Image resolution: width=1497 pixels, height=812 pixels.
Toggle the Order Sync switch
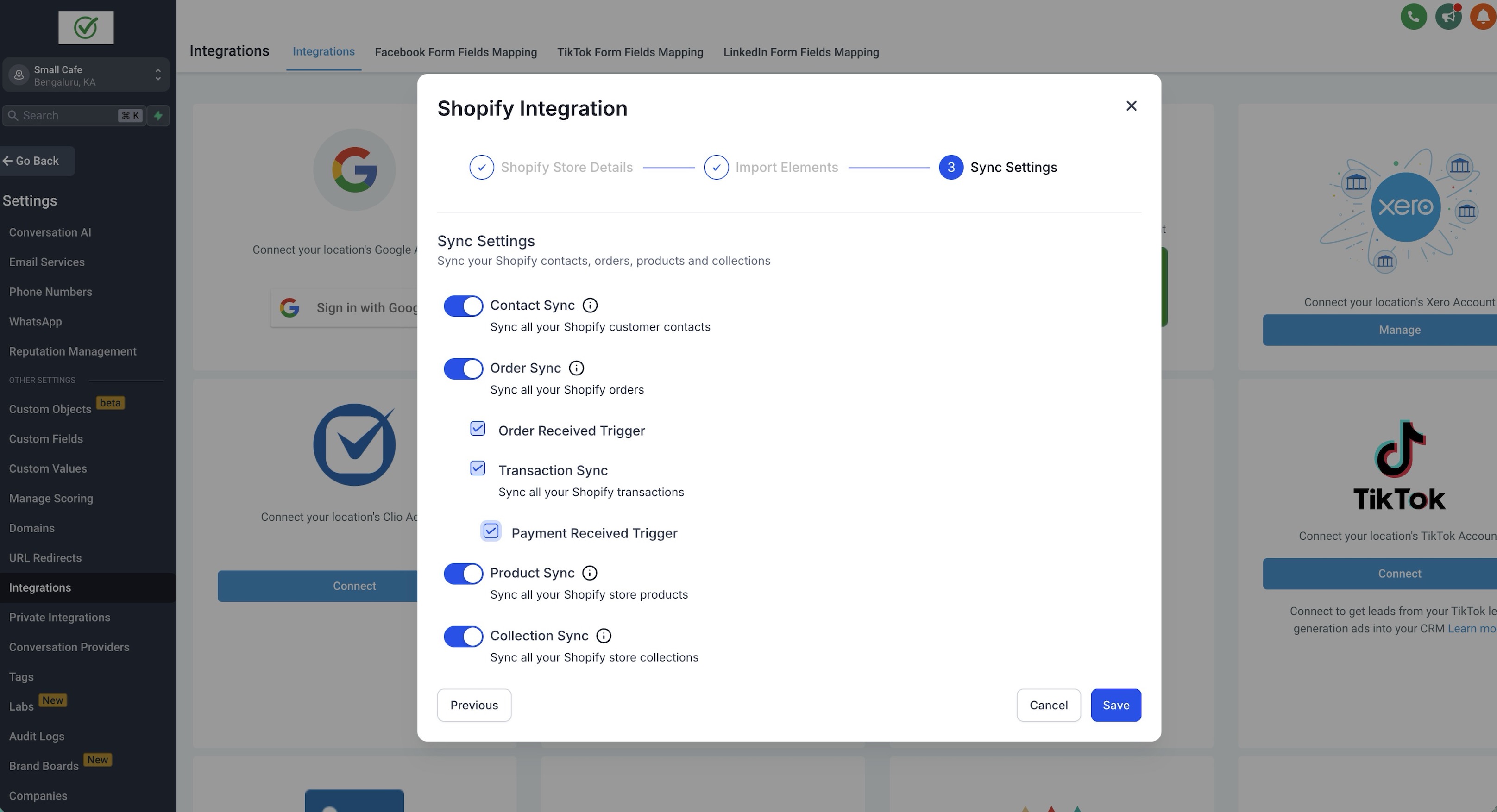coord(463,369)
